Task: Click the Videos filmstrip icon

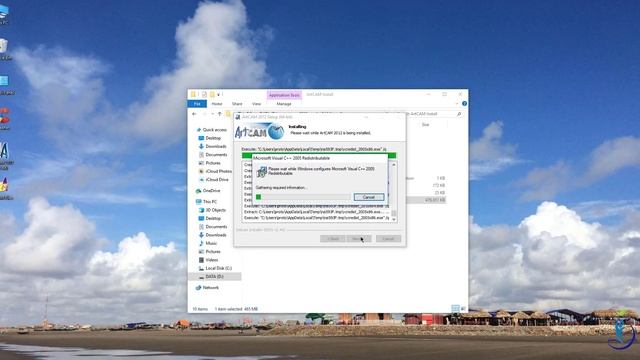Action: coord(201,260)
